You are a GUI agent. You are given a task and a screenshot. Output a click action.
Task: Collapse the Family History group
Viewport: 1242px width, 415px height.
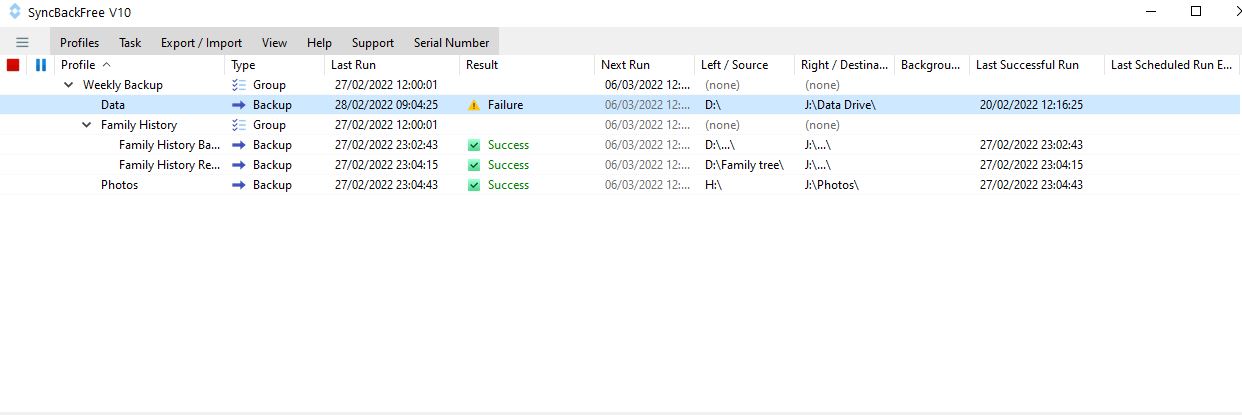click(x=87, y=125)
